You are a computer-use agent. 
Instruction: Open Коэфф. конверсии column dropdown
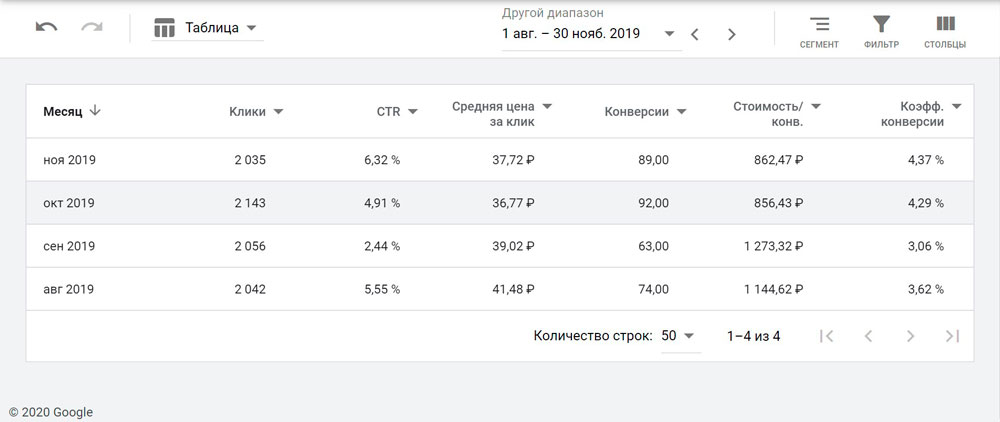(x=957, y=106)
